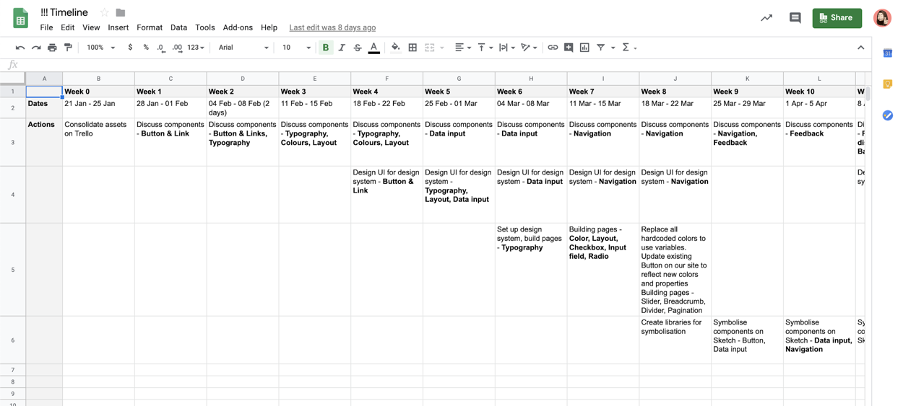
Task: Open the Add-ons menu
Action: pyautogui.click(x=237, y=27)
